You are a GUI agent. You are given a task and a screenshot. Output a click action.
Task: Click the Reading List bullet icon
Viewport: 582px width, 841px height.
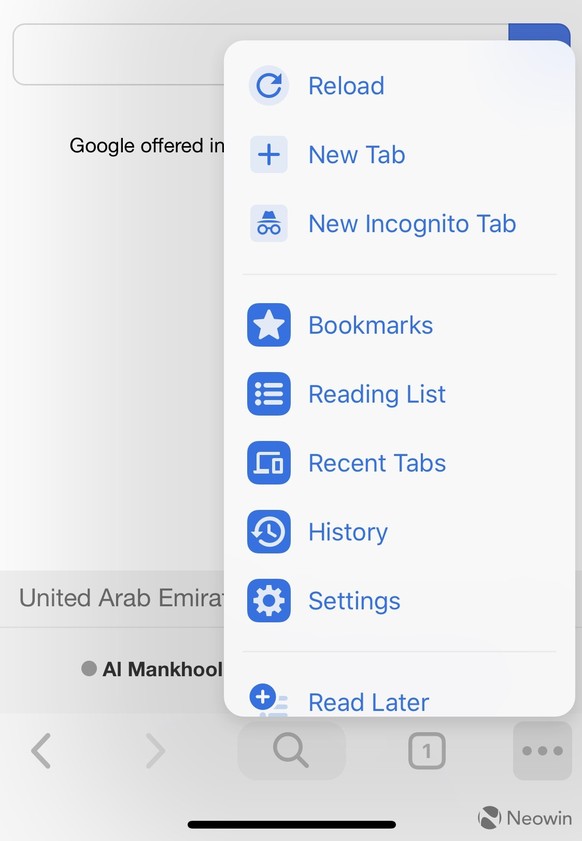[x=269, y=394]
